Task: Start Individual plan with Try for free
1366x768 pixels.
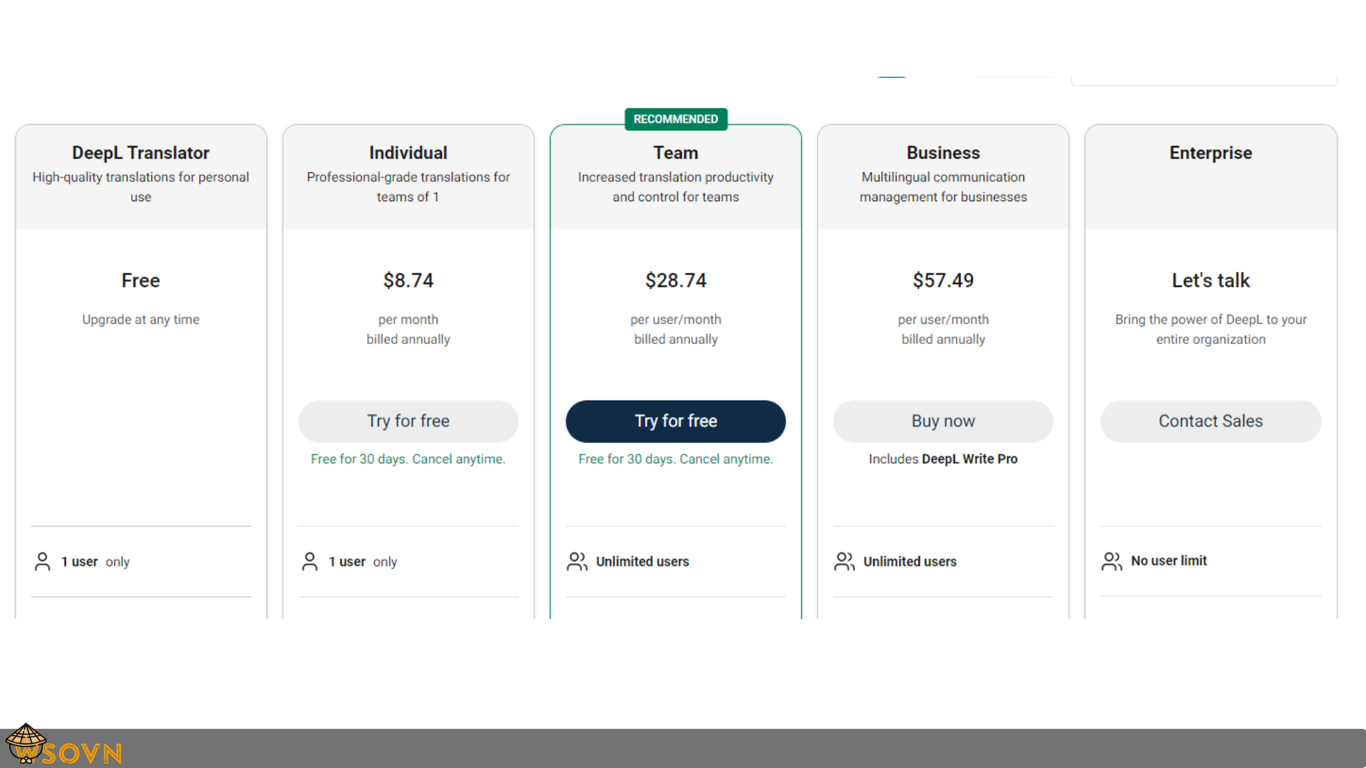Action: [408, 421]
